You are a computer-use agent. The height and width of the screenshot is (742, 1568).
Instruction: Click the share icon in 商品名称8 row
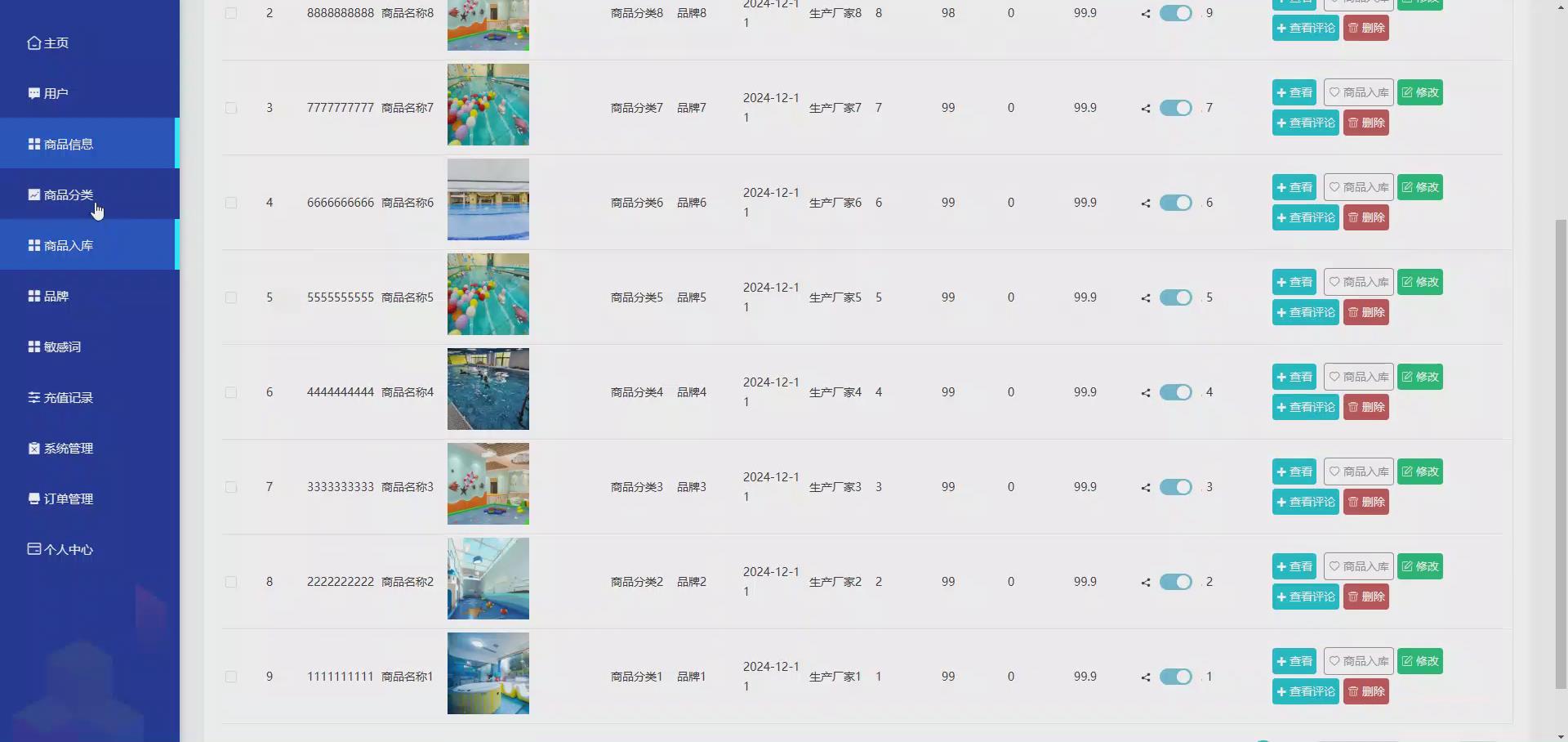(x=1146, y=13)
